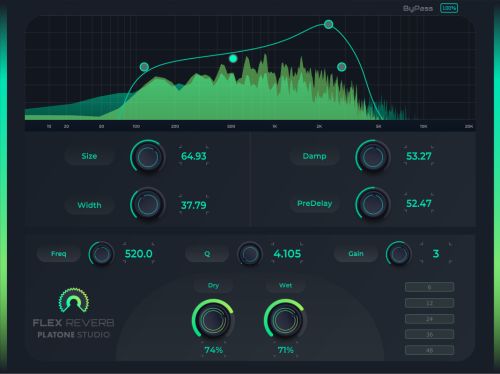This screenshot has width=500, height=374.
Task: Click the Q value 4.105
Action: point(287,254)
